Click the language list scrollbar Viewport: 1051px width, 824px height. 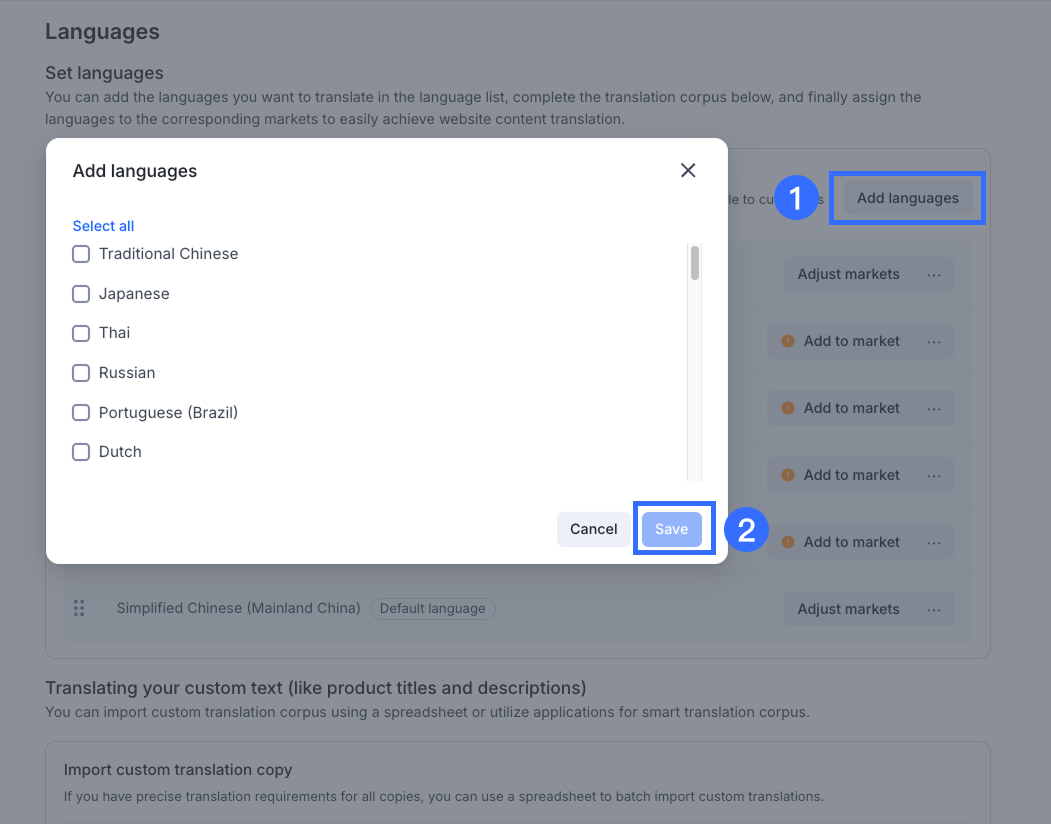point(694,264)
